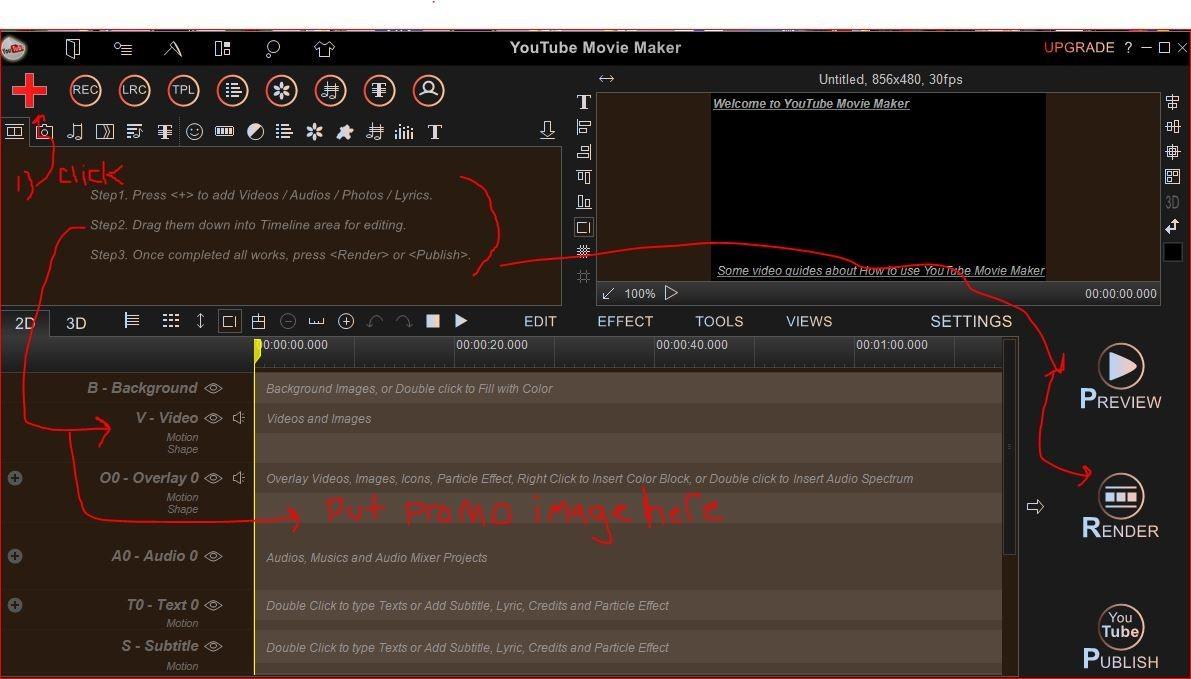Click the preview side T text tool
Image resolution: width=1191 pixels, height=679 pixels.
(583, 102)
